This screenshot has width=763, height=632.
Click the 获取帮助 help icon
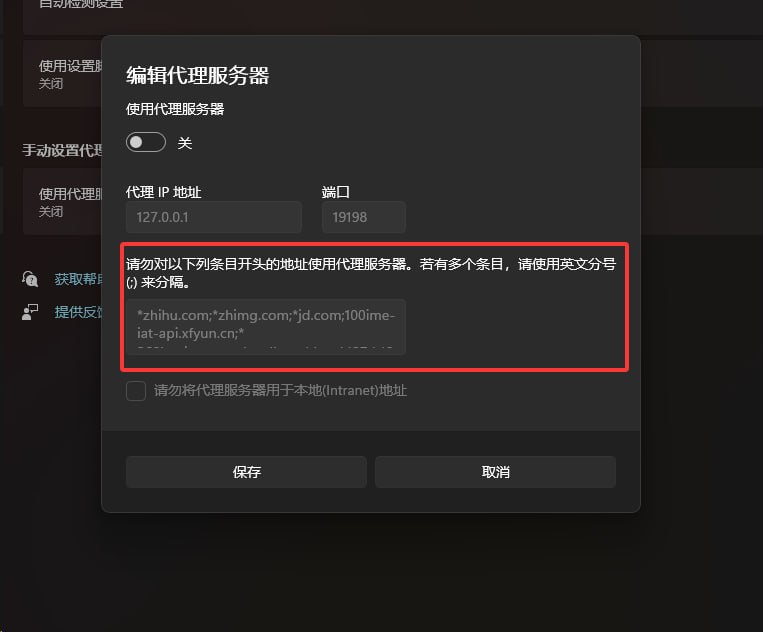coord(30,279)
